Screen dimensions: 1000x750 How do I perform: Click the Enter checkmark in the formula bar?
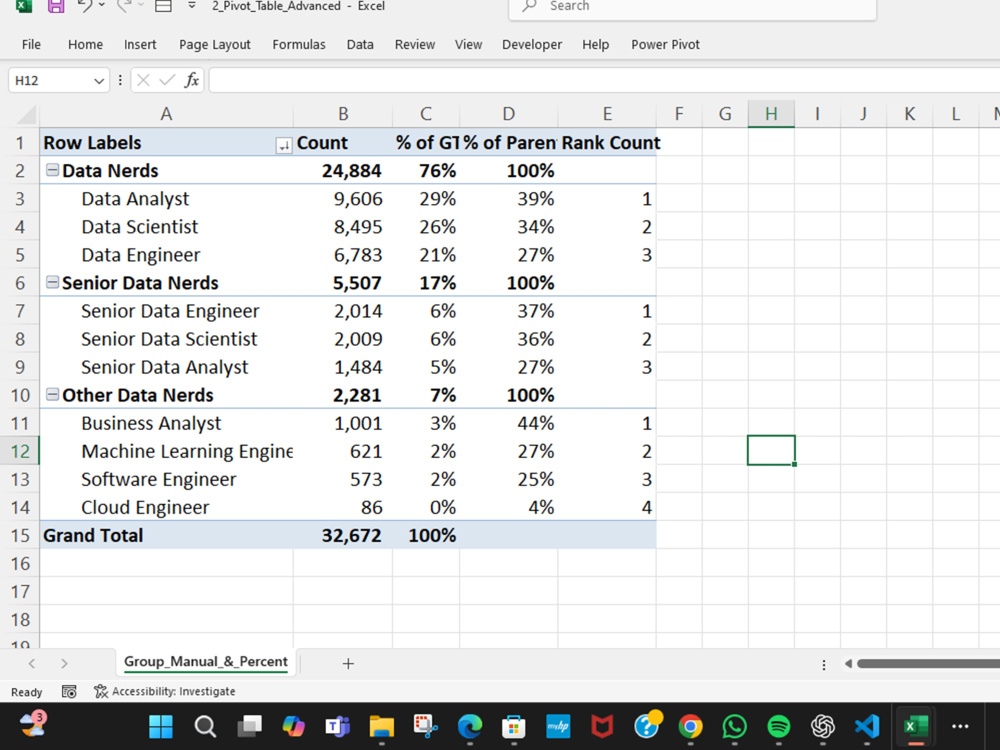(x=167, y=80)
